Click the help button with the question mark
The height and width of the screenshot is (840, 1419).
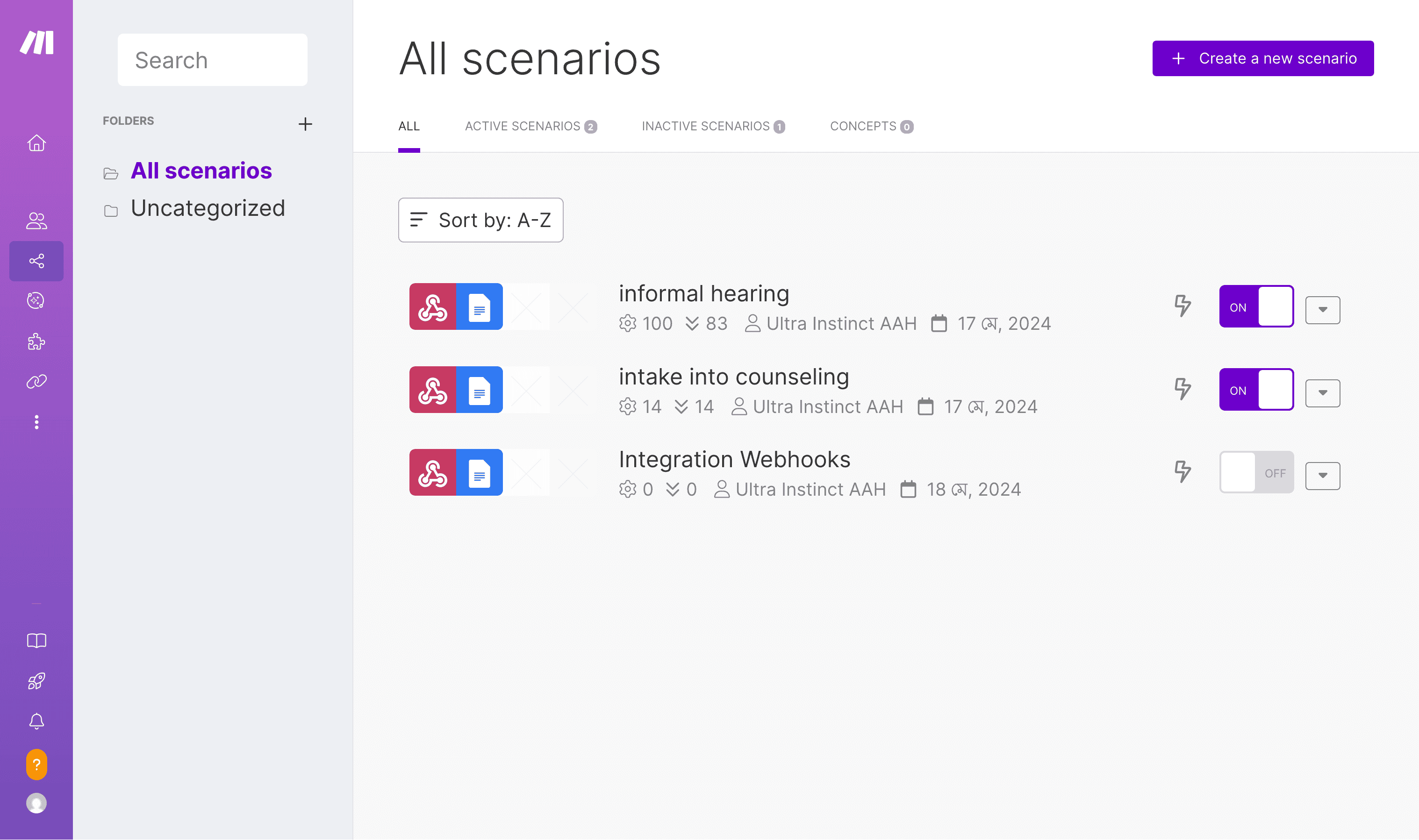click(x=36, y=764)
